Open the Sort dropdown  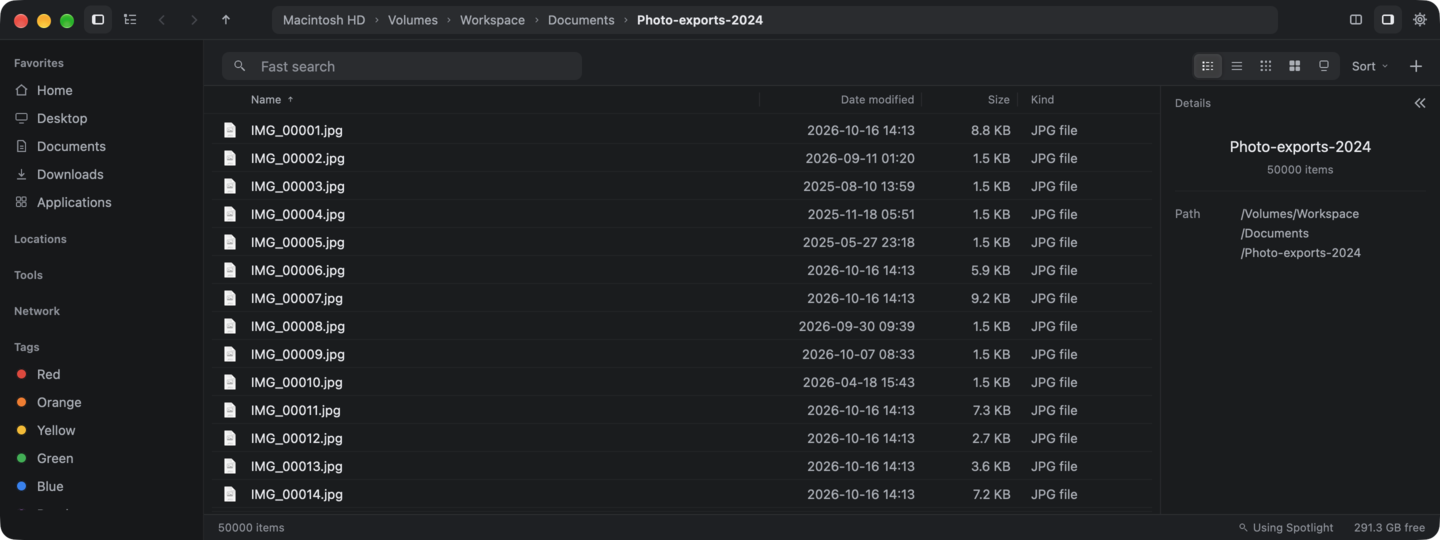click(1369, 66)
